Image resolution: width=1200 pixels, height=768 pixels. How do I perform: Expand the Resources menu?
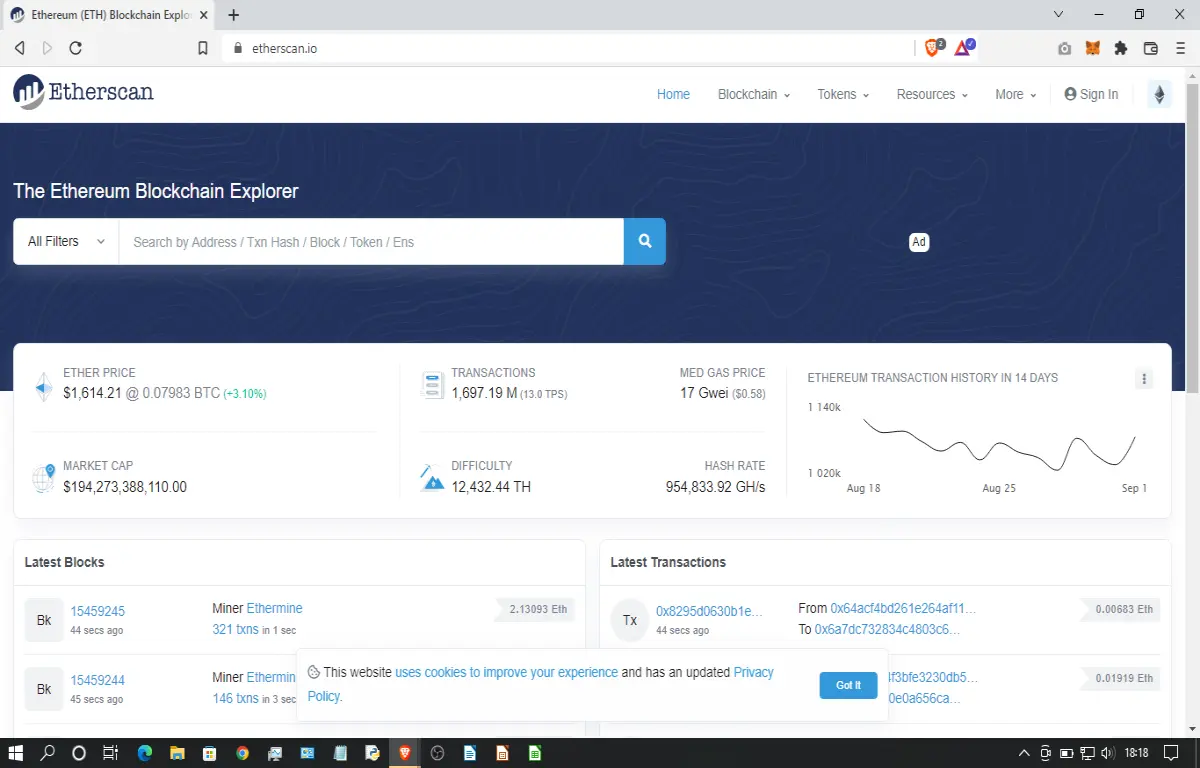(932, 94)
